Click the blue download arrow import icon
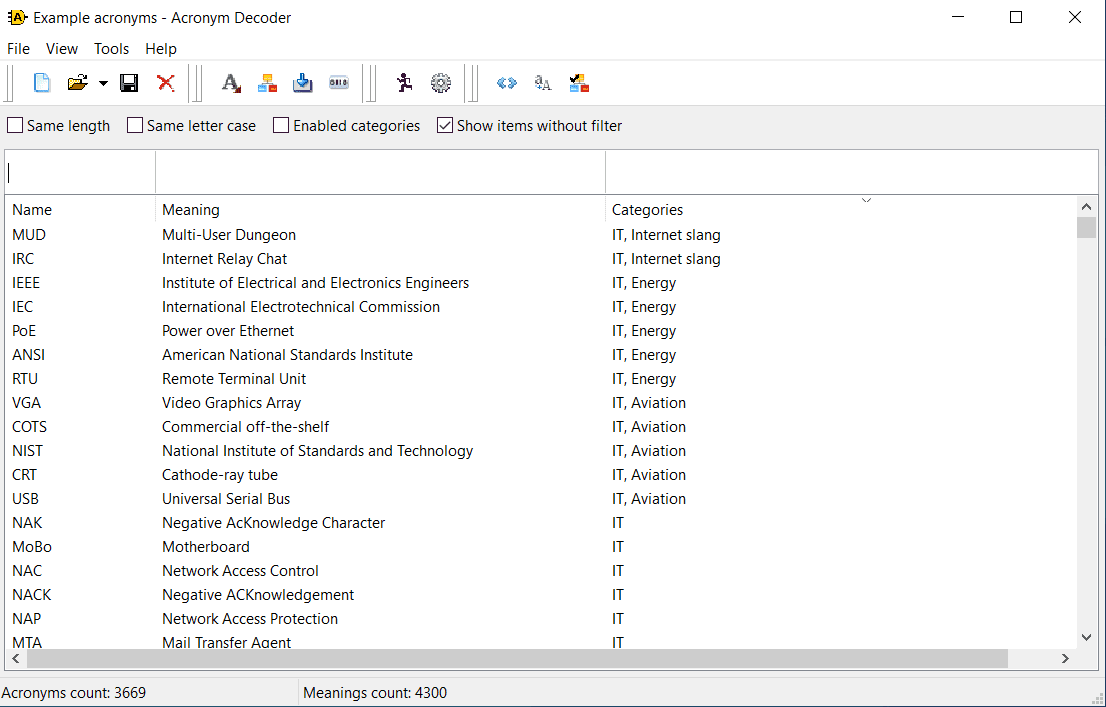The width and height of the screenshot is (1106, 707). point(303,83)
